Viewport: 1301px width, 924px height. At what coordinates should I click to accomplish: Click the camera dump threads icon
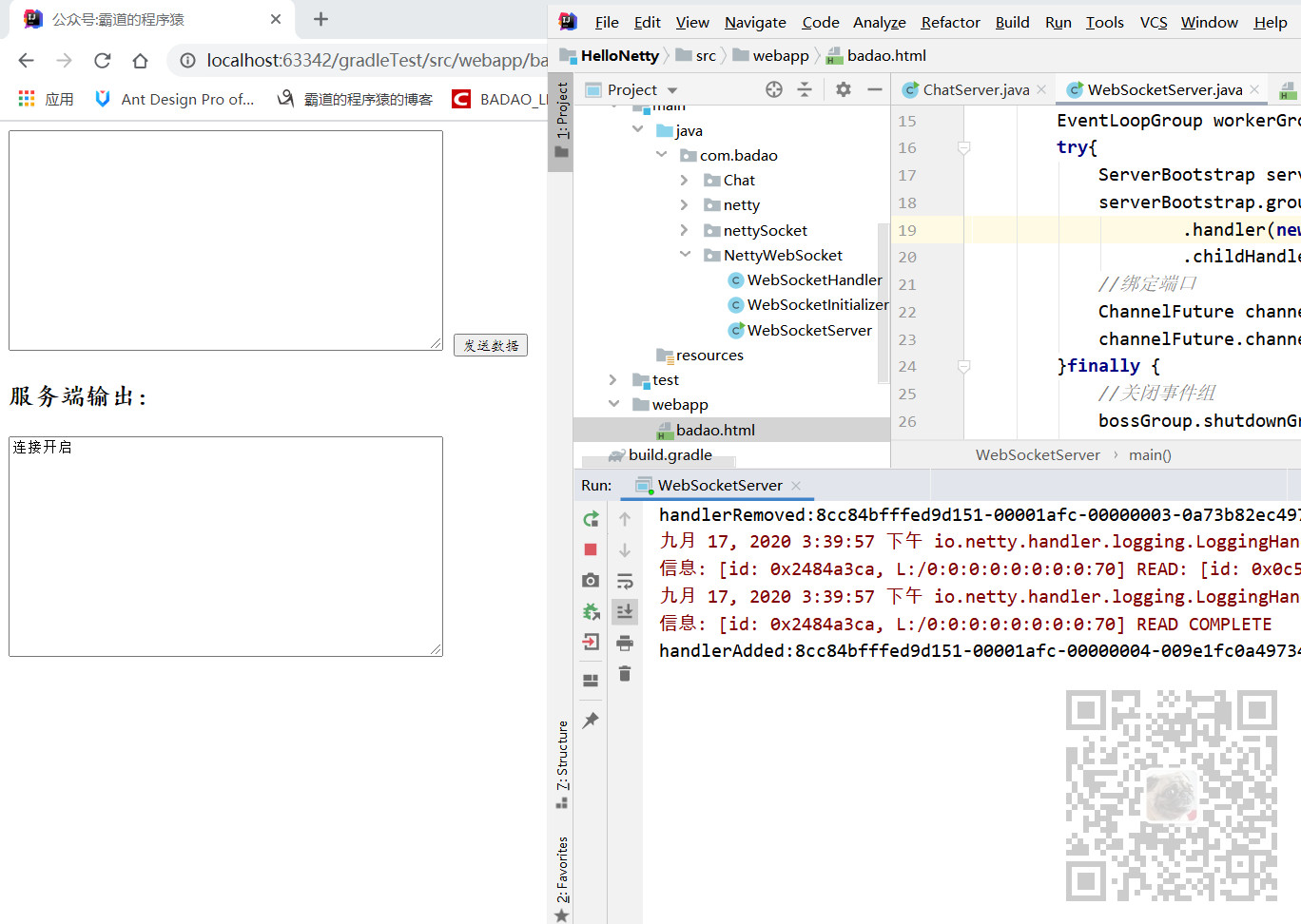(x=591, y=580)
